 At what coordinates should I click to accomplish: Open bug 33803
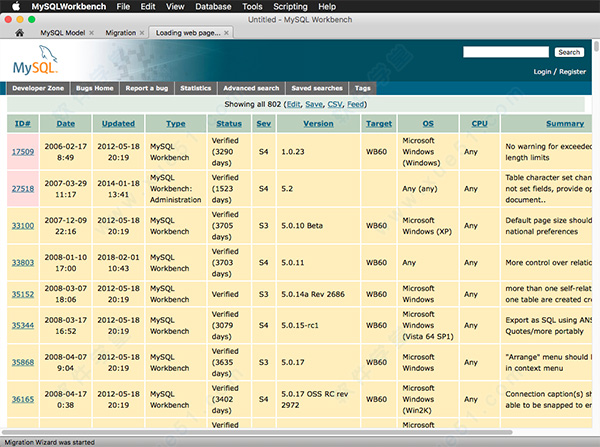pyautogui.click(x=23, y=263)
